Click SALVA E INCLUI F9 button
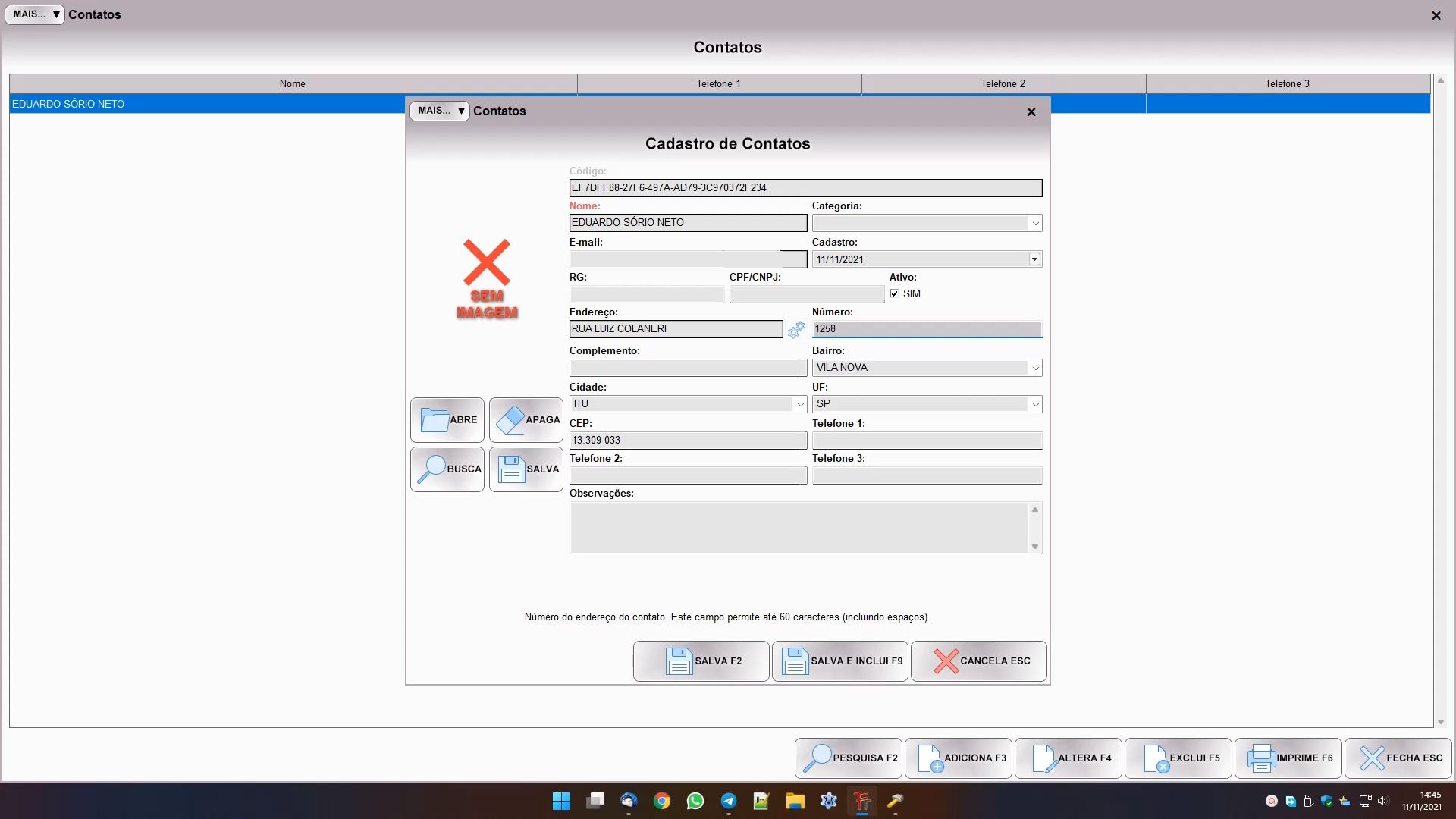This screenshot has width=1456, height=819. tap(840, 661)
